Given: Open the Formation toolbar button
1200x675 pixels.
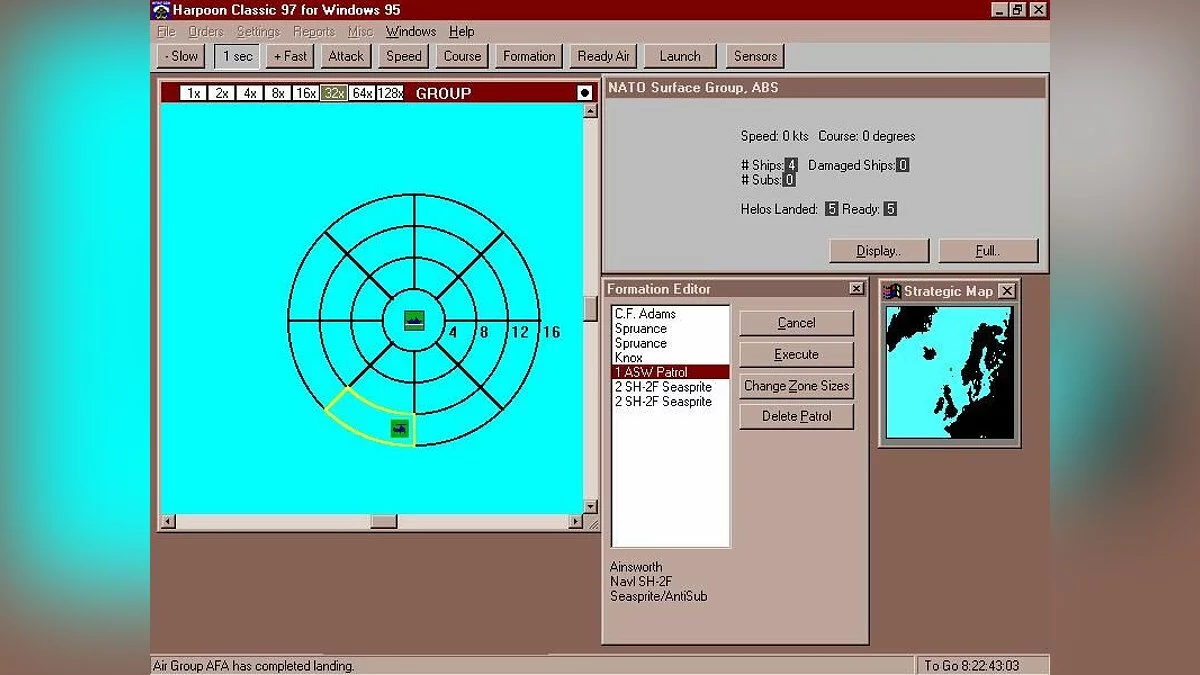Looking at the screenshot, I should click(529, 56).
